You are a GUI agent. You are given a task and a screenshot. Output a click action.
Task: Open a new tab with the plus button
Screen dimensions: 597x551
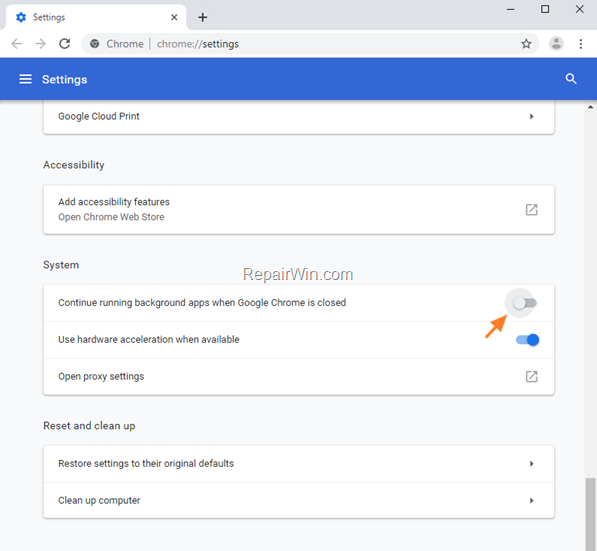click(203, 17)
